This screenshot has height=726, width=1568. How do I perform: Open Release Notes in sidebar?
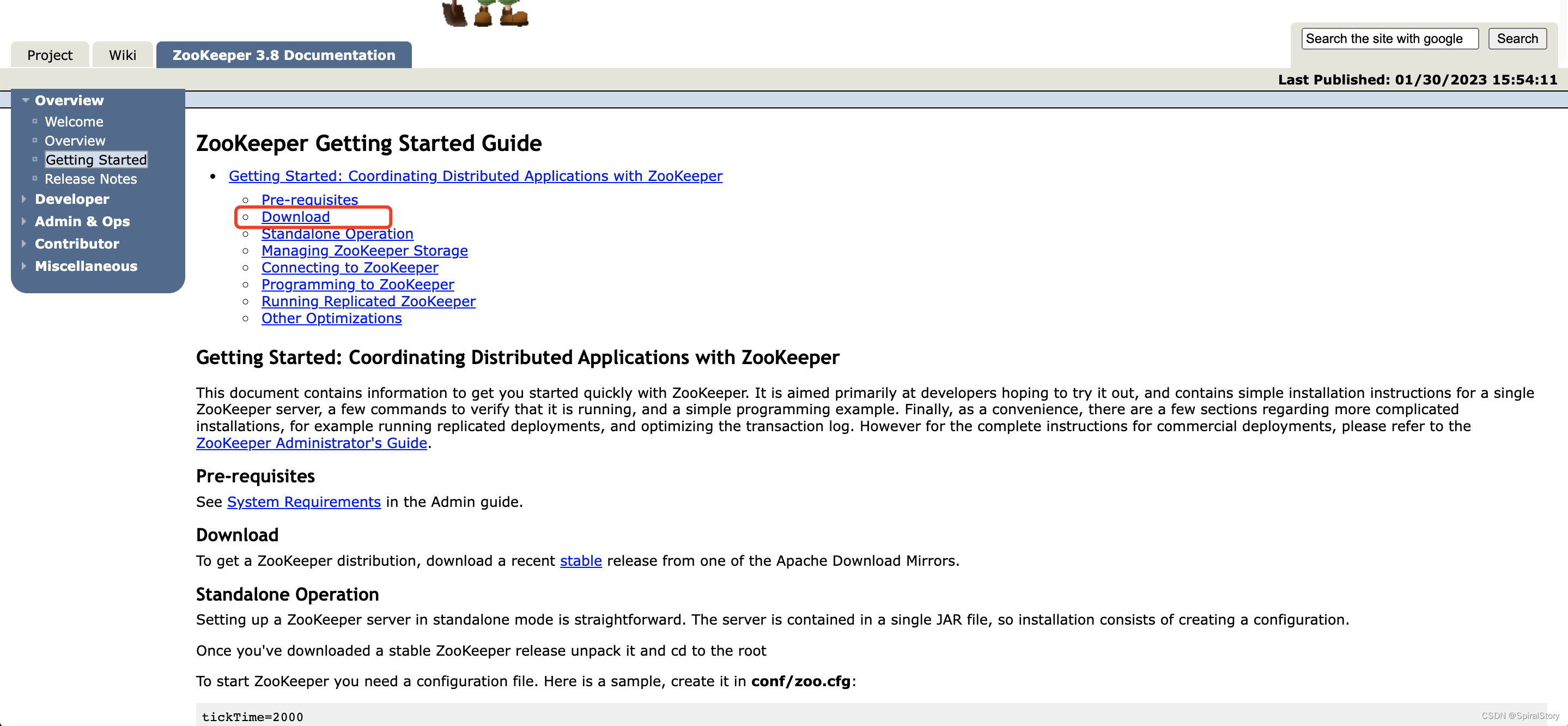(90, 179)
